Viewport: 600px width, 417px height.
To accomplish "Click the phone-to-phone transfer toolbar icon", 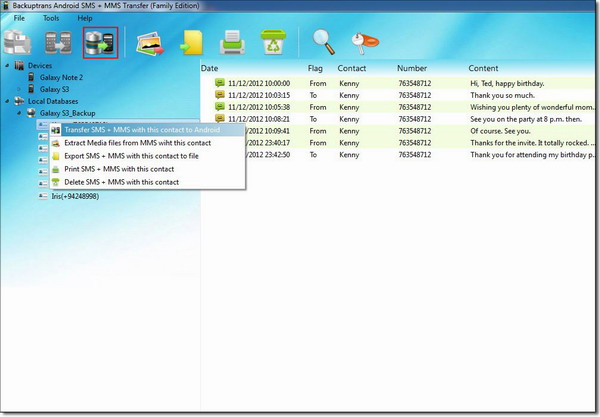I will (x=58, y=42).
